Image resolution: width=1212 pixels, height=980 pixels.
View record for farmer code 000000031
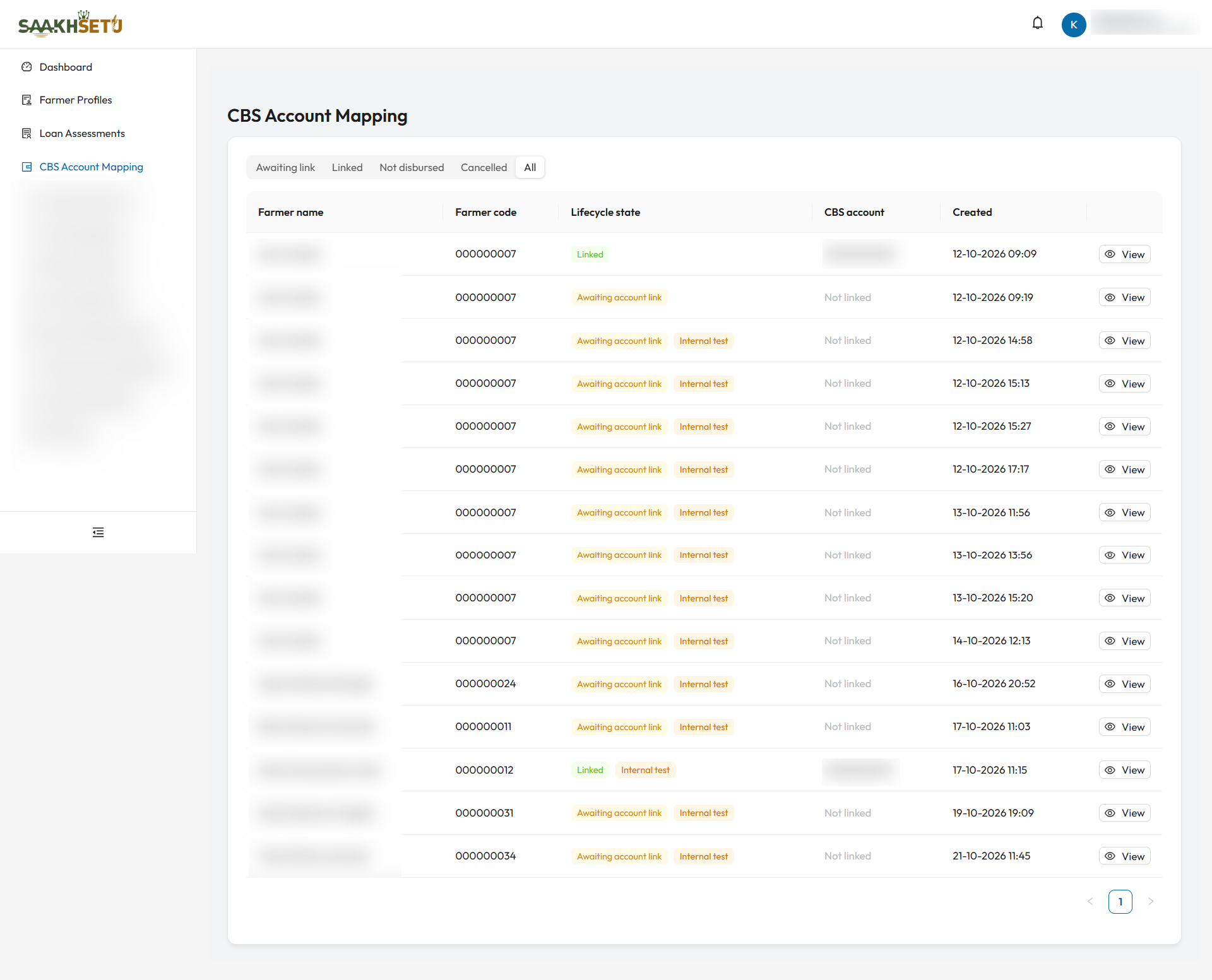(1124, 813)
